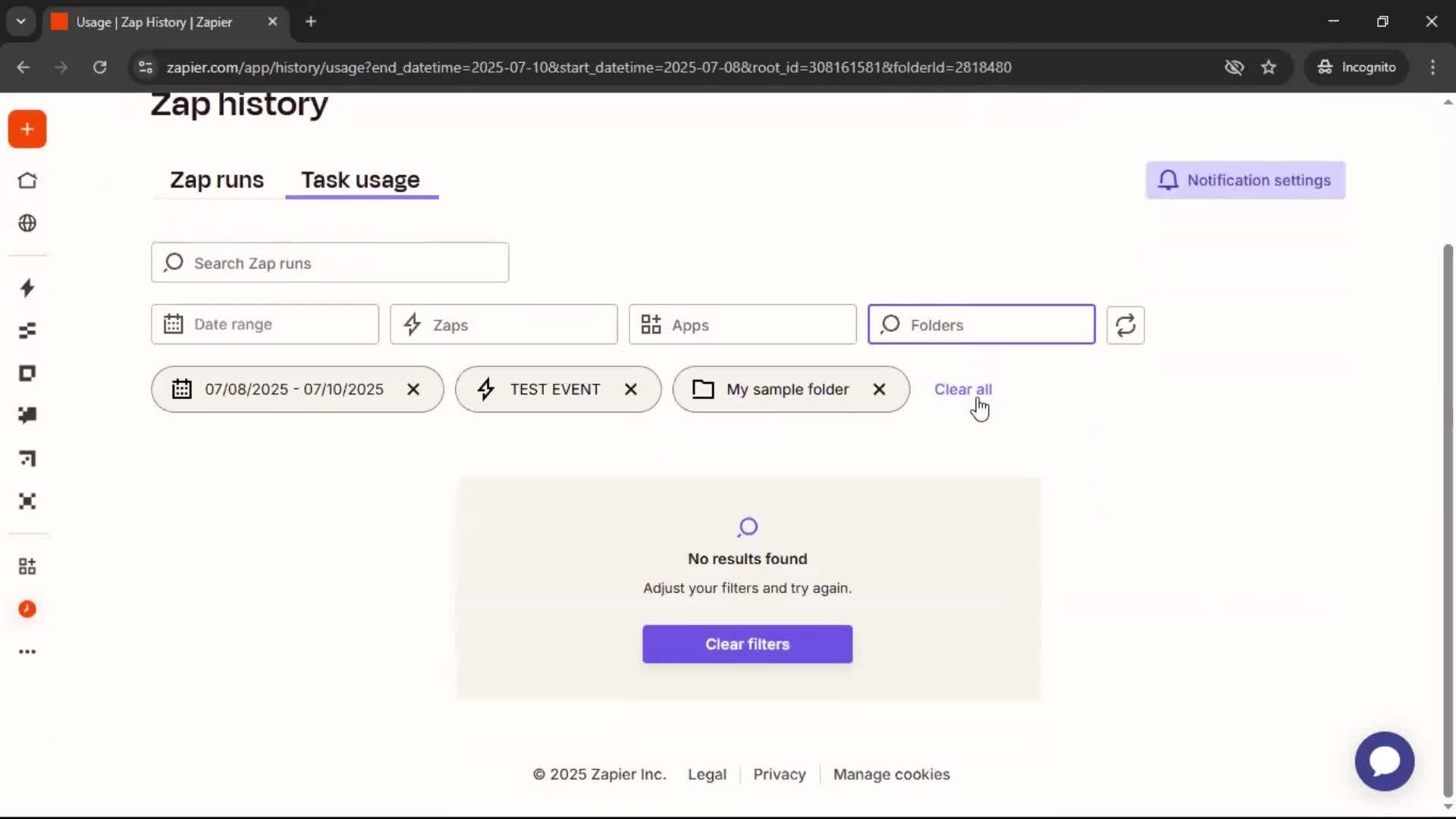Close the Usage Zap History tab

(x=272, y=21)
